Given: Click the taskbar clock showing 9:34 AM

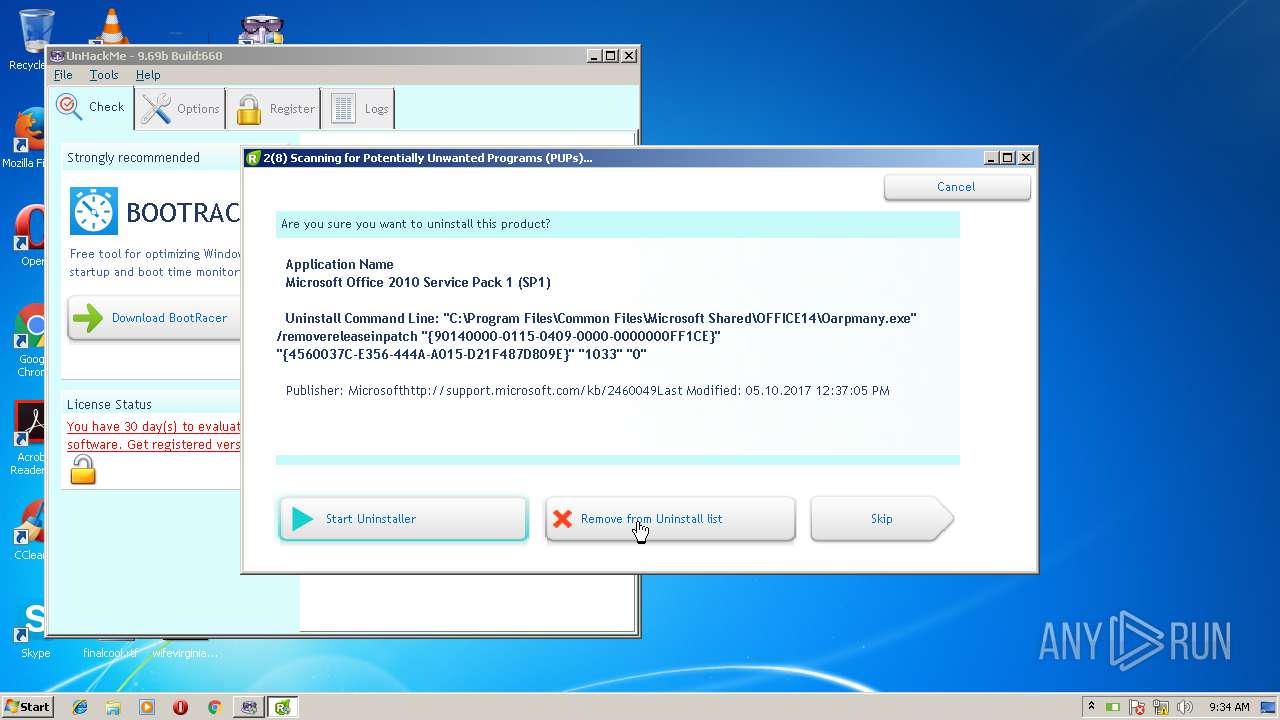Looking at the screenshot, I should click(1229, 707).
